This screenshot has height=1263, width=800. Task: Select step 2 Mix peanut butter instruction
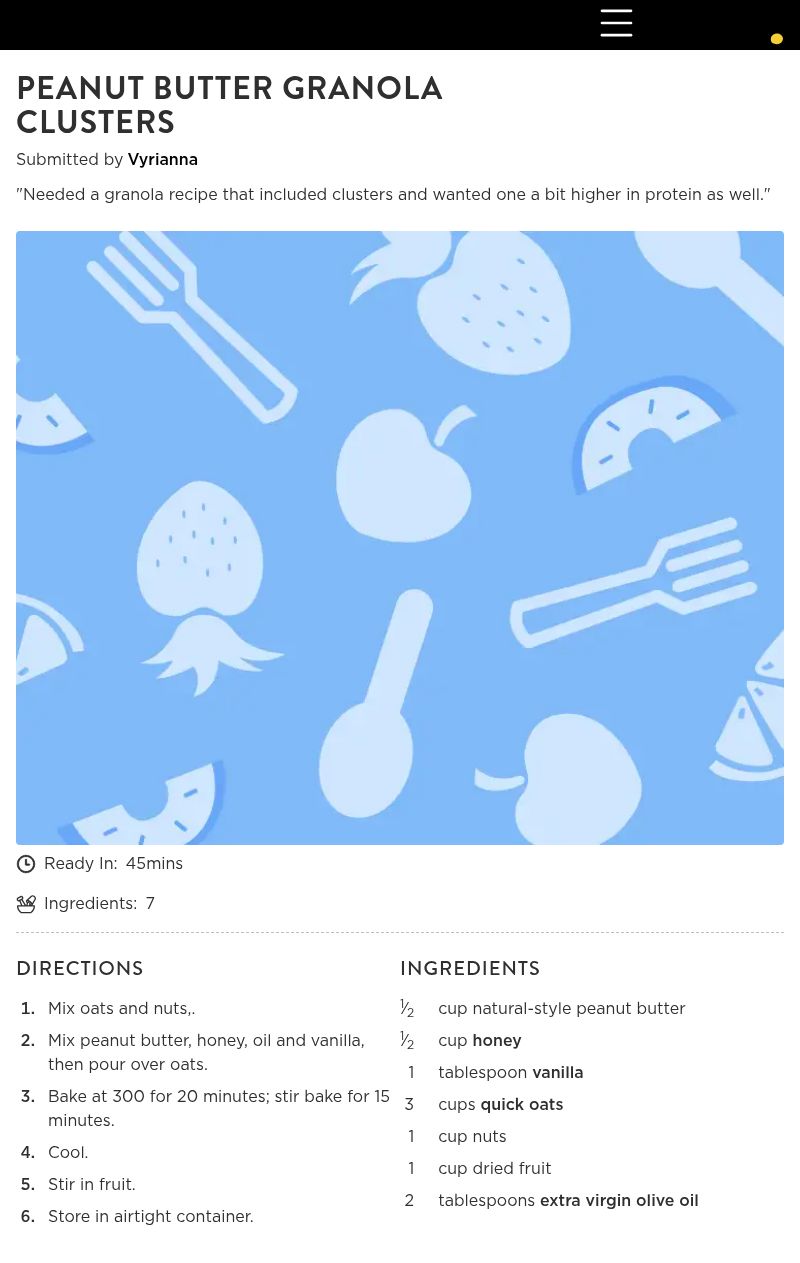point(206,1053)
